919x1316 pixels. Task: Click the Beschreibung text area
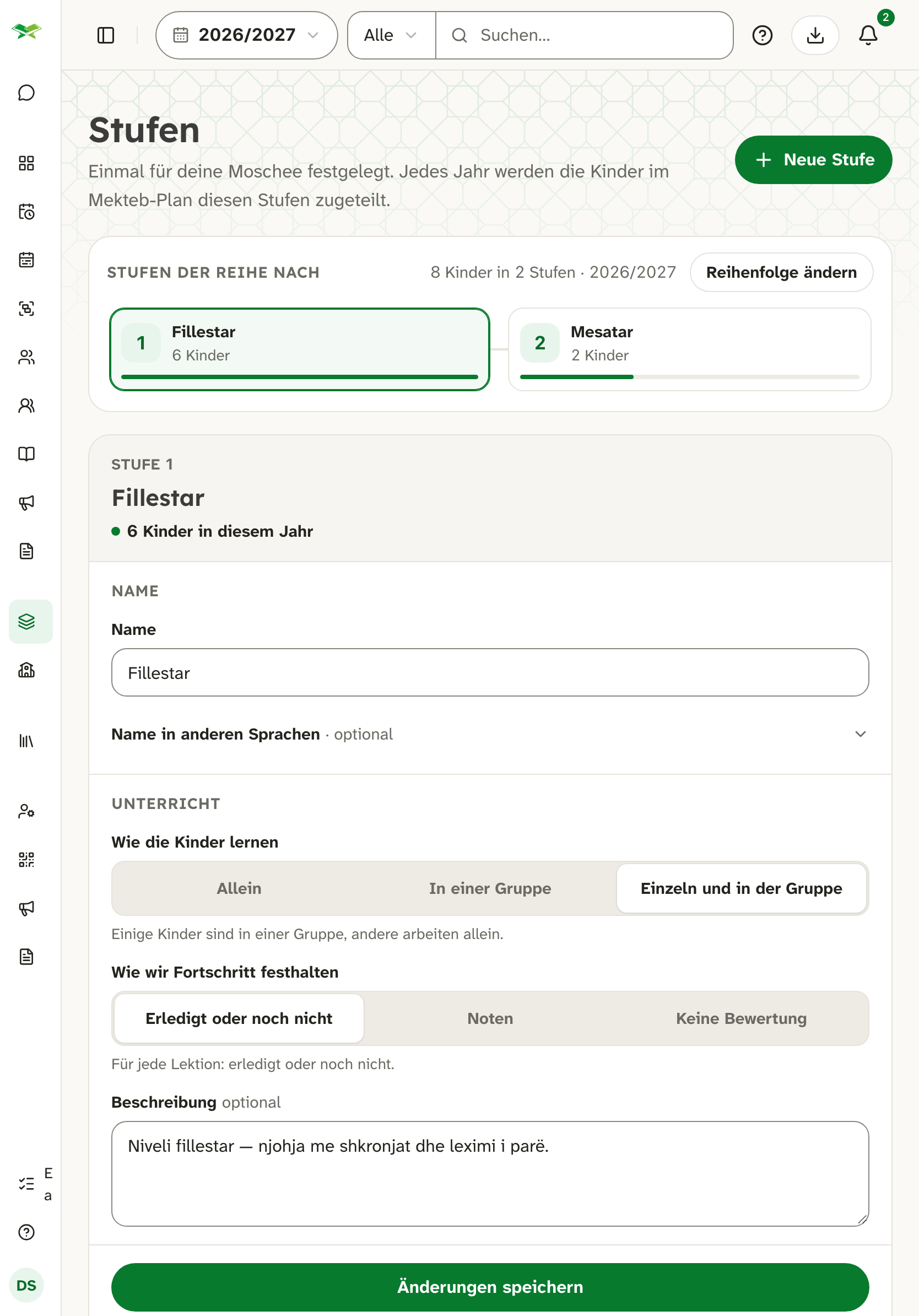(x=490, y=1173)
